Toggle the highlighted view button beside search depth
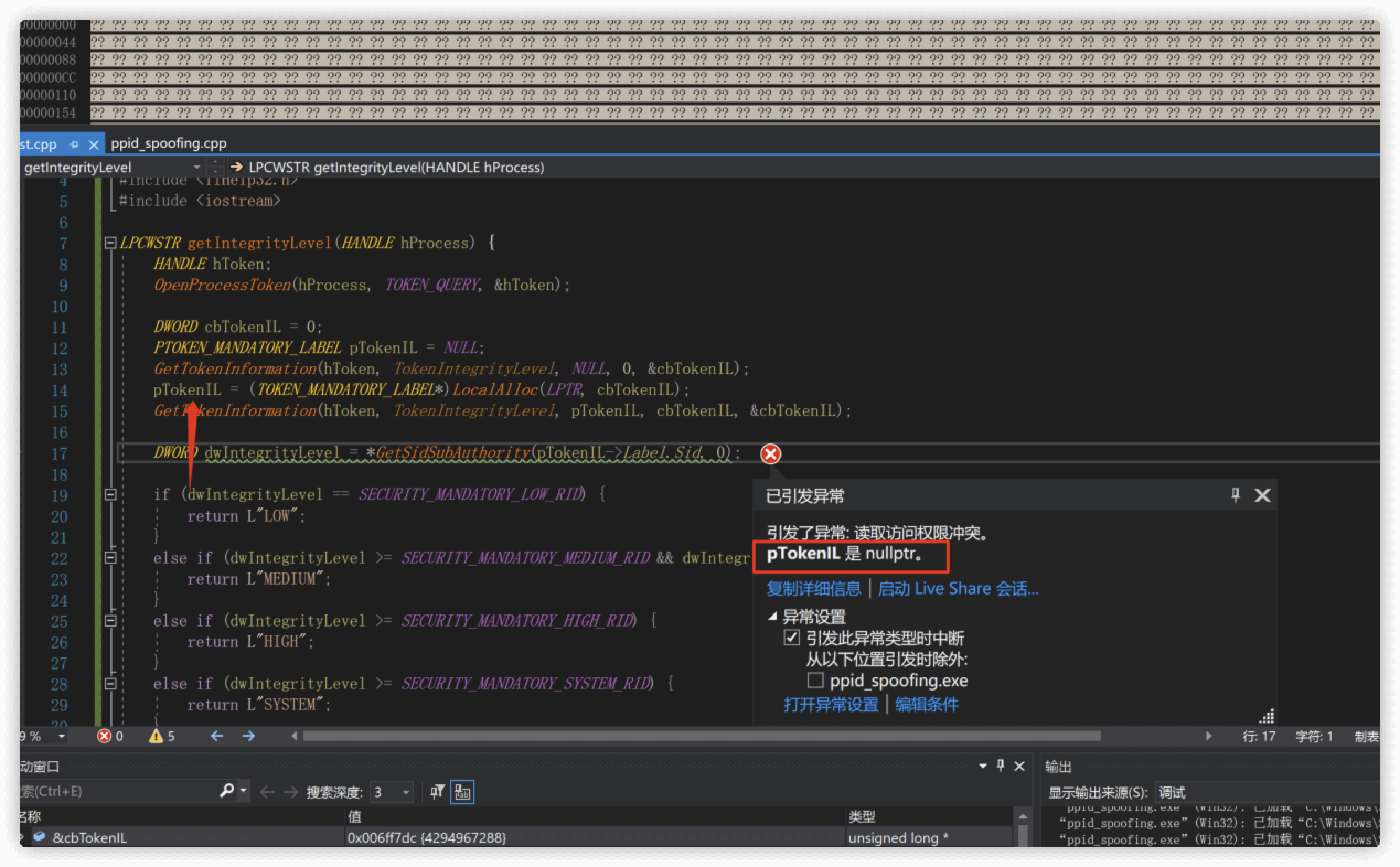Image resolution: width=1400 pixels, height=867 pixels. pyautogui.click(x=462, y=792)
